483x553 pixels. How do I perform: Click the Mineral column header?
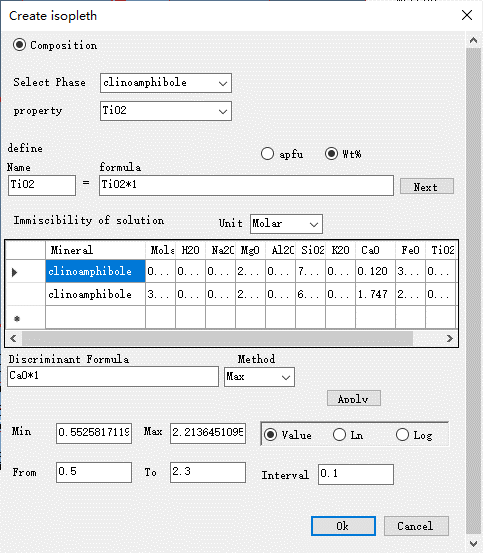[95, 250]
